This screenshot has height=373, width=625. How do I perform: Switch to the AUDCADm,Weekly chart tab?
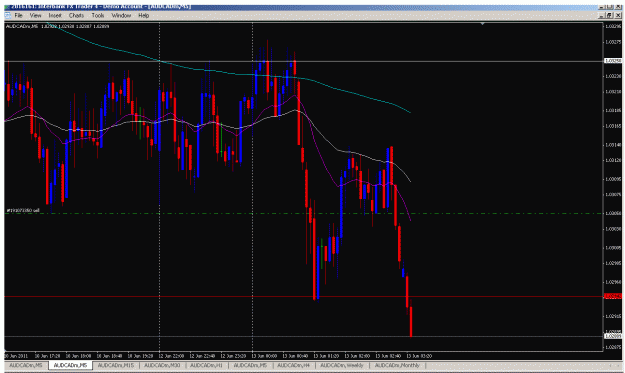click(342, 365)
